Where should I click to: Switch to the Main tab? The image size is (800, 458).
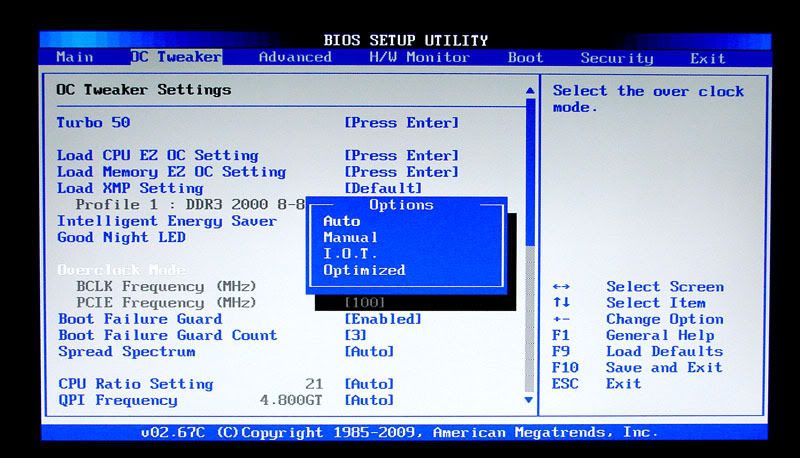(75, 57)
